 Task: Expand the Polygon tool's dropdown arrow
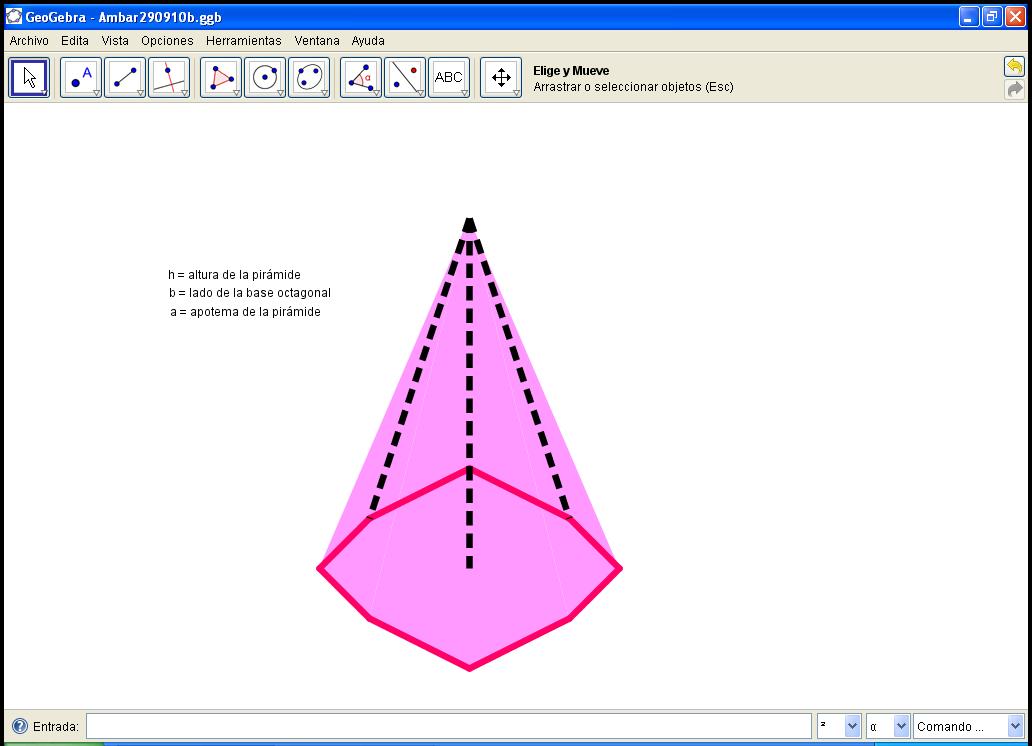236,92
